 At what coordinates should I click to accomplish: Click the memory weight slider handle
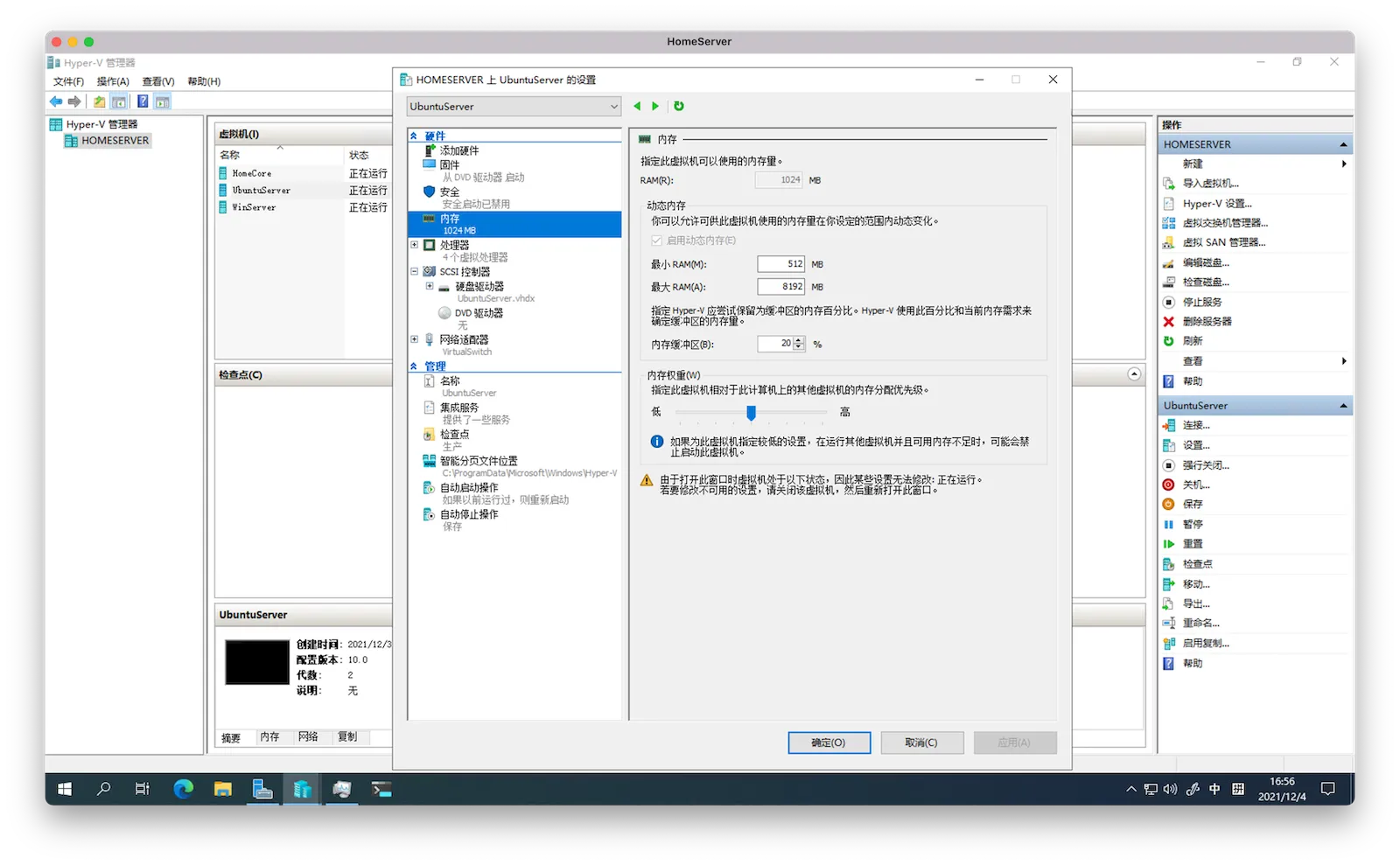[x=751, y=412]
